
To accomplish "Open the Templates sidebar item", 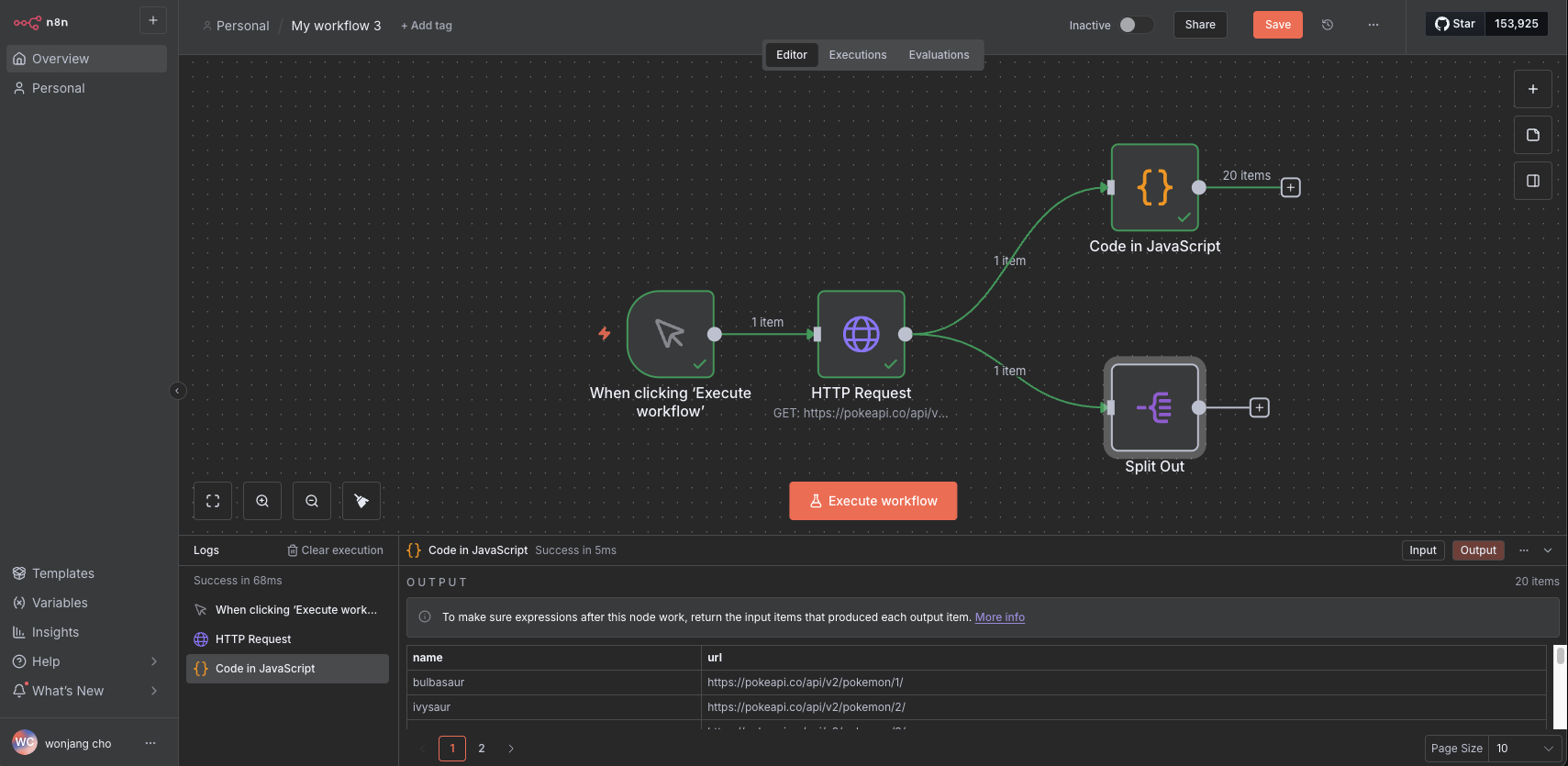I will (x=87, y=573).
